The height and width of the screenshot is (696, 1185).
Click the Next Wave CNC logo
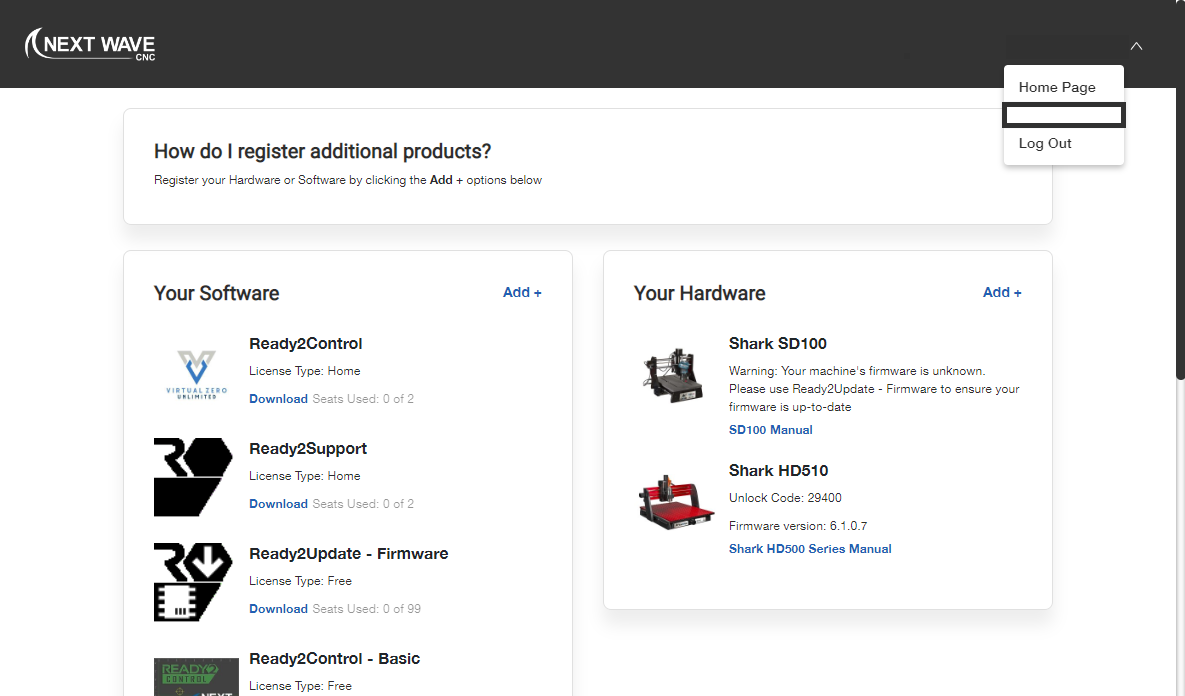90,45
